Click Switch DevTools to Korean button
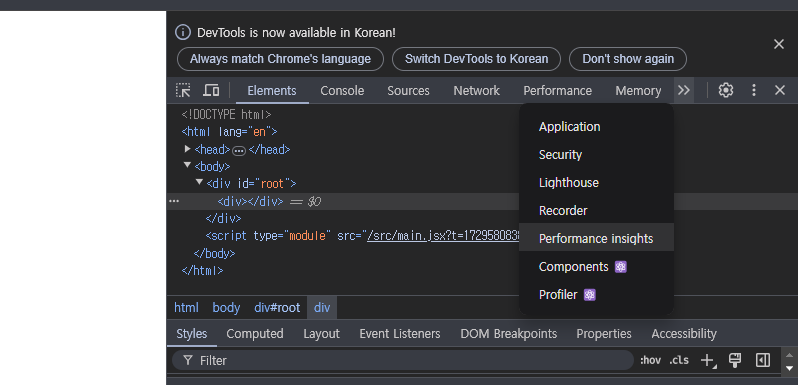 pyautogui.click(x=476, y=59)
